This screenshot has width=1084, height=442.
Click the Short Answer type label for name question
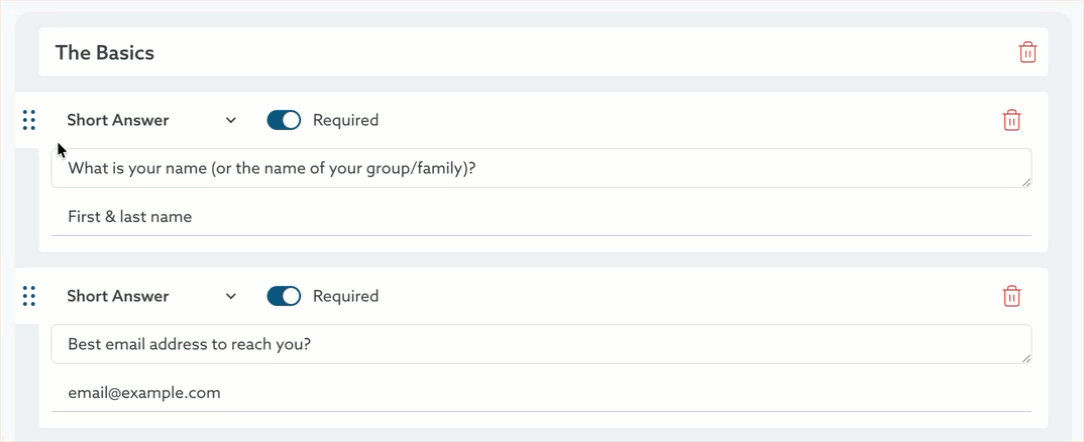(118, 120)
